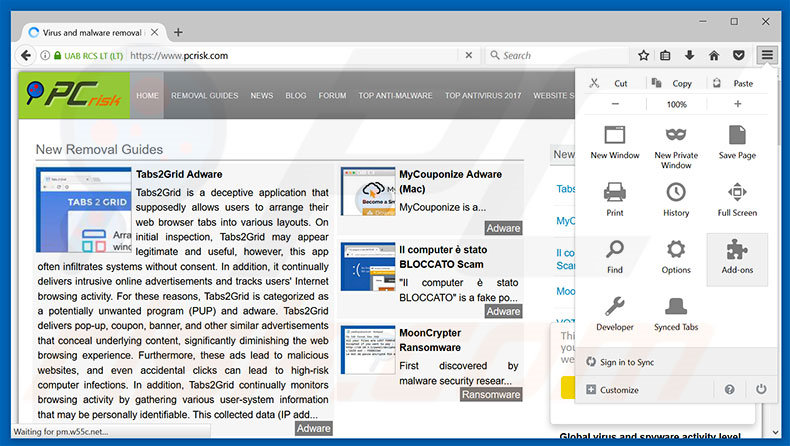
Task: Click Adware tag under MyCouponize article
Action: coord(503,228)
